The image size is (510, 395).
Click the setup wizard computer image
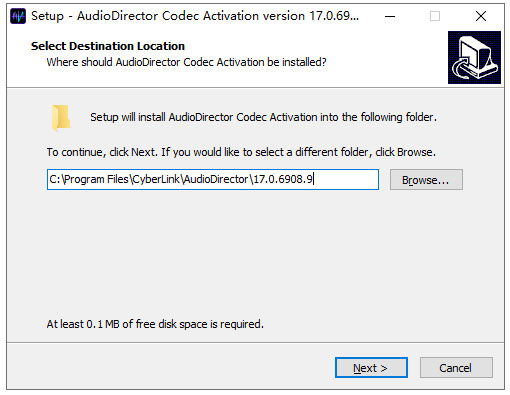[x=474, y=57]
